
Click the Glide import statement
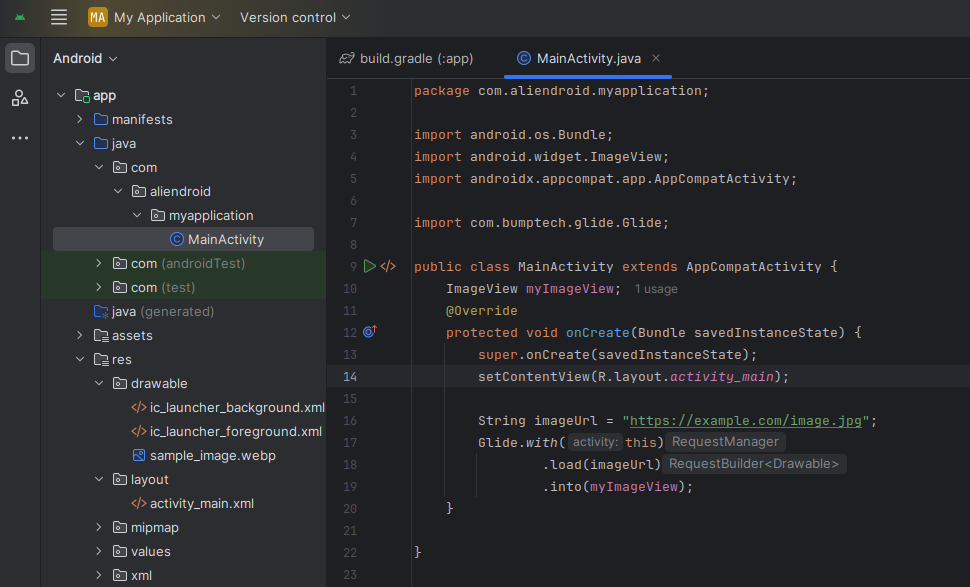(541, 223)
